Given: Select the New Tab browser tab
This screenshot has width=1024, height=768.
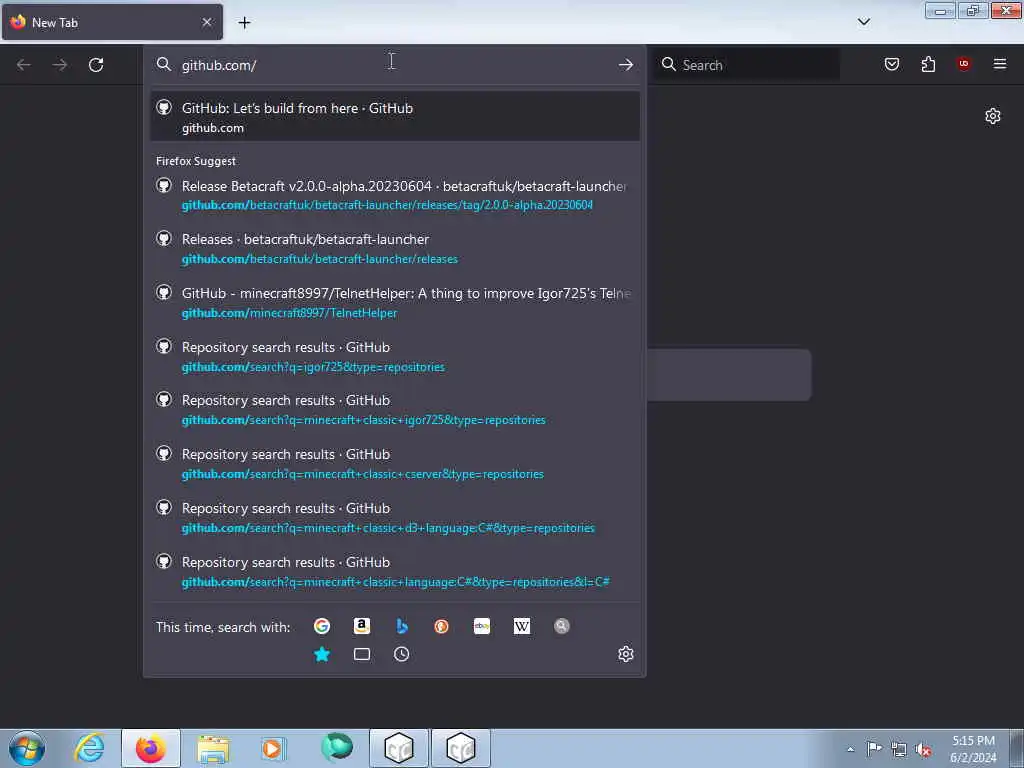Looking at the screenshot, I should click(112, 22).
